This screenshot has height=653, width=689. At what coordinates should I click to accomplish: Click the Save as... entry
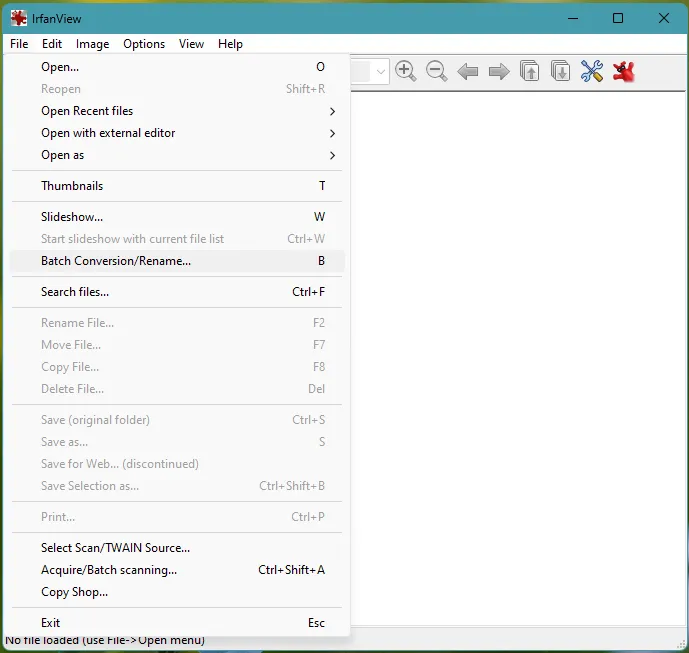click(x=177, y=442)
